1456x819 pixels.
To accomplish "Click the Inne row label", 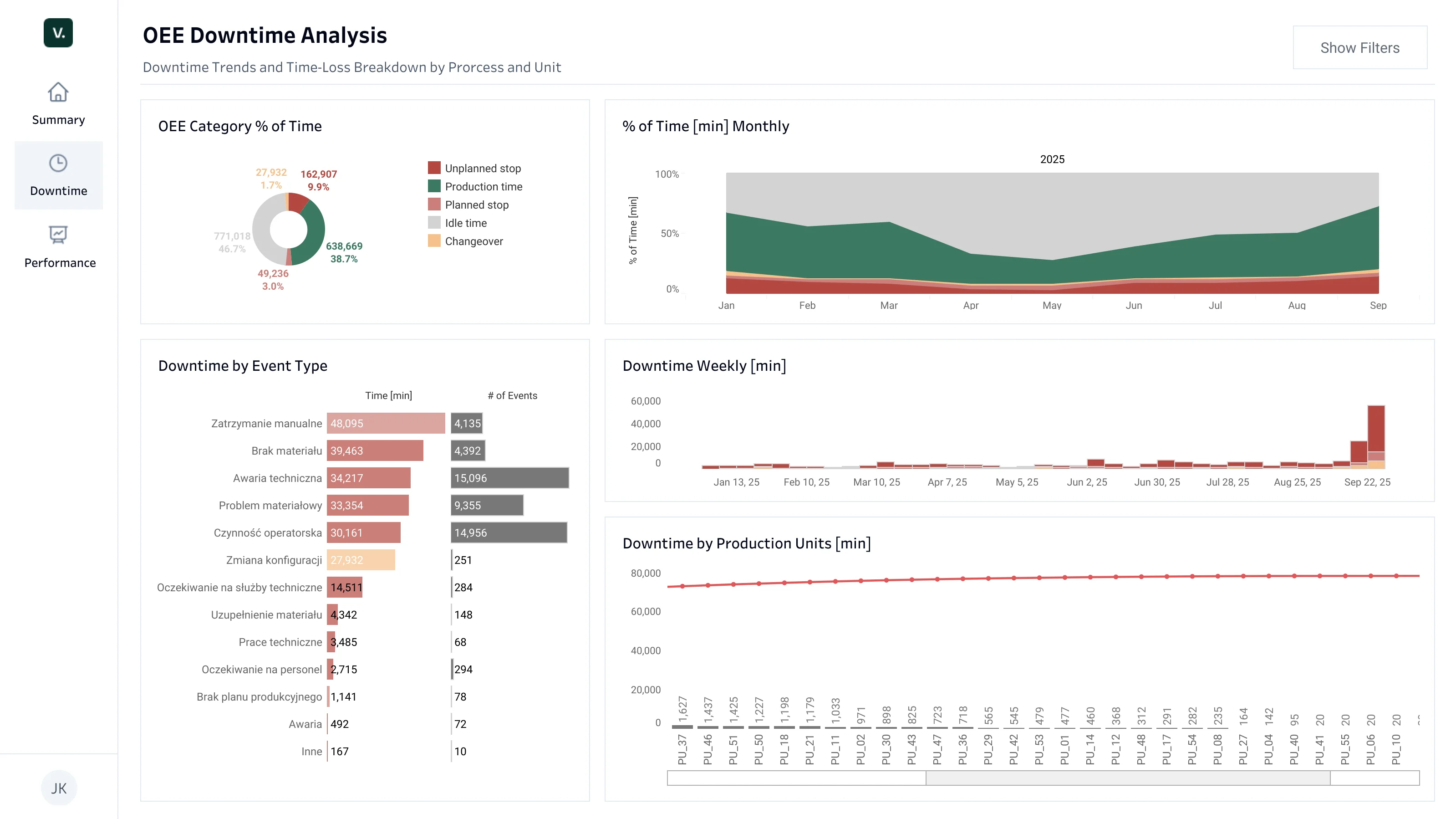I will 311,751.
